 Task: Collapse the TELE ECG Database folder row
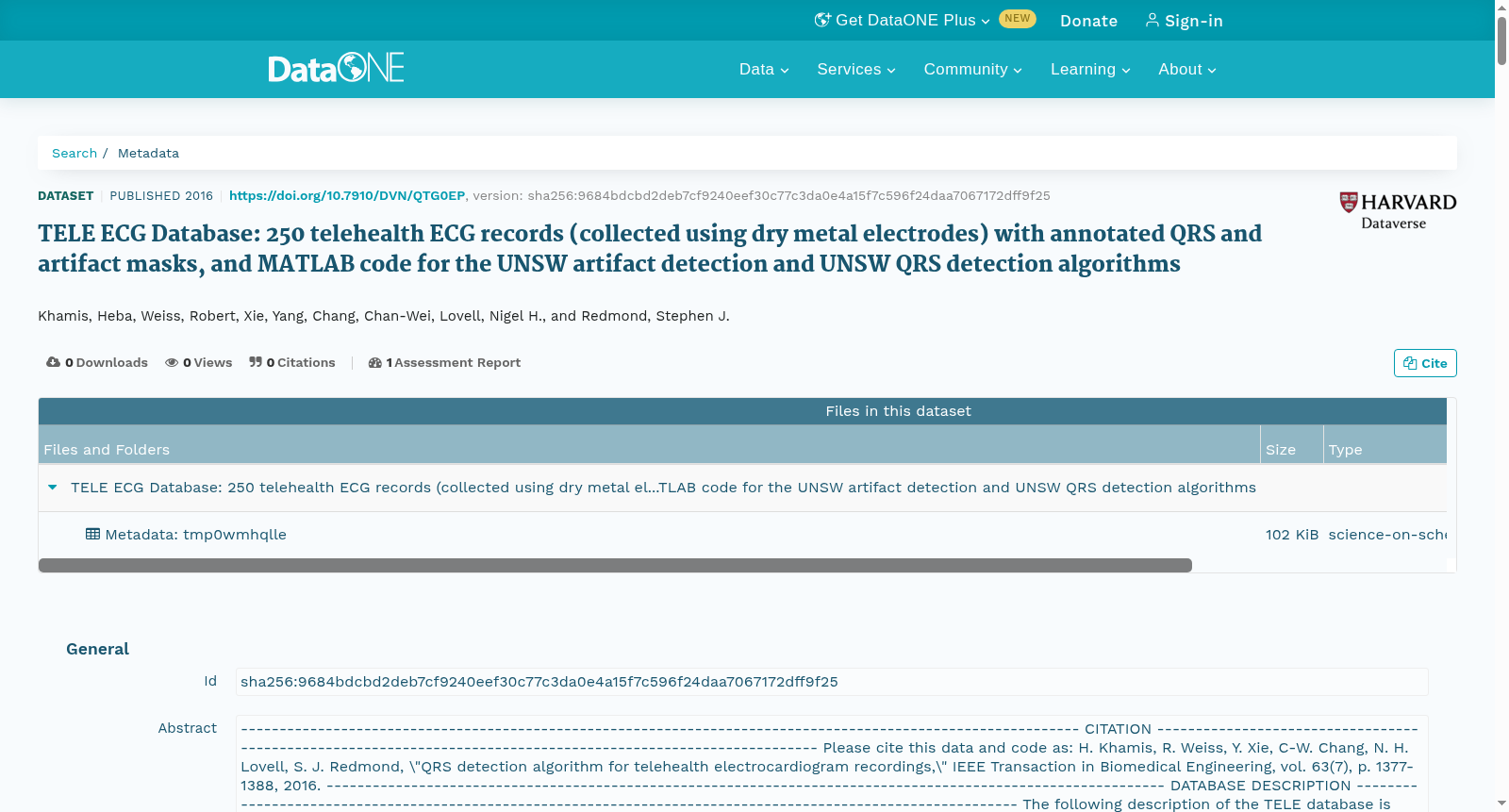[x=53, y=488]
